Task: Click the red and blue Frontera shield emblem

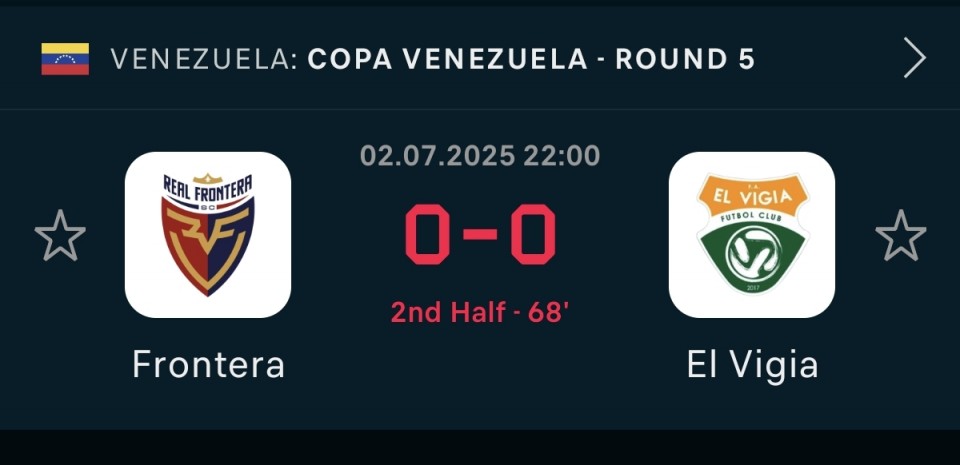Action: pyautogui.click(x=208, y=247)
